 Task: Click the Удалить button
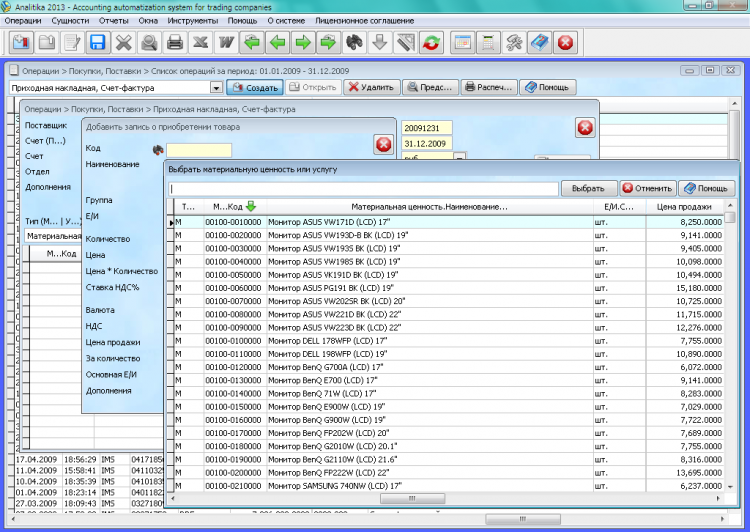[x=371, y=87]
